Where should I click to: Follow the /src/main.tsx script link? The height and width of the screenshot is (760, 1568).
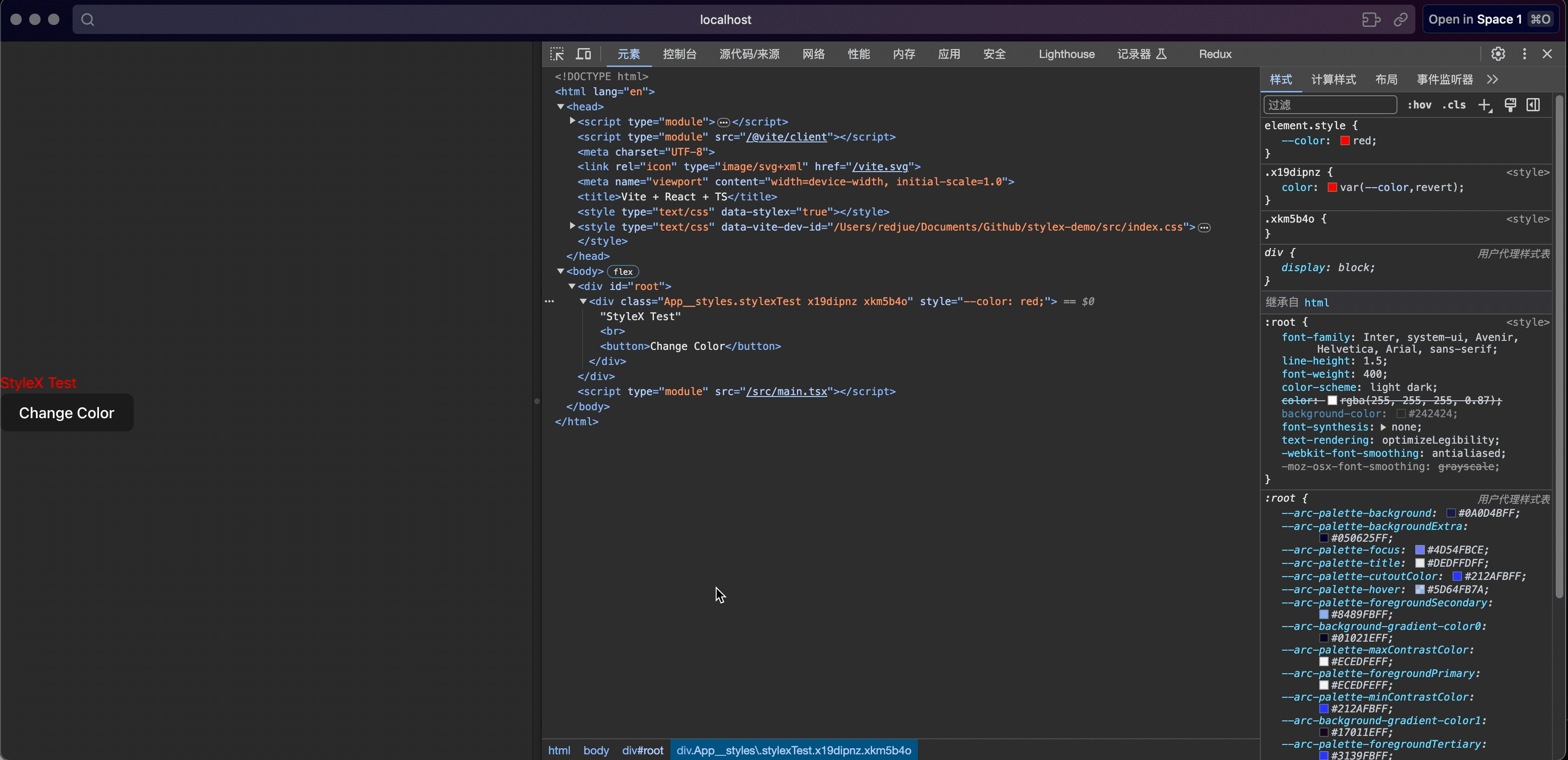pos(786,392)
